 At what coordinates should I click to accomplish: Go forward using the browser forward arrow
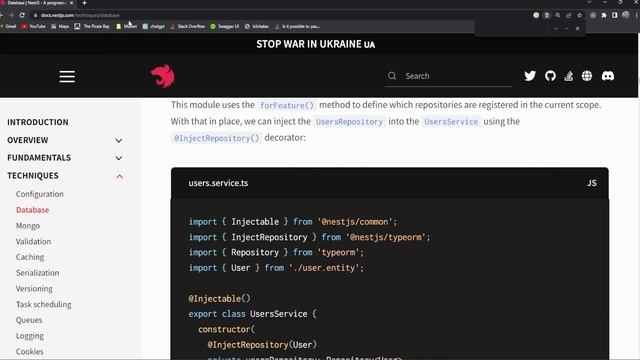[11, 15]
